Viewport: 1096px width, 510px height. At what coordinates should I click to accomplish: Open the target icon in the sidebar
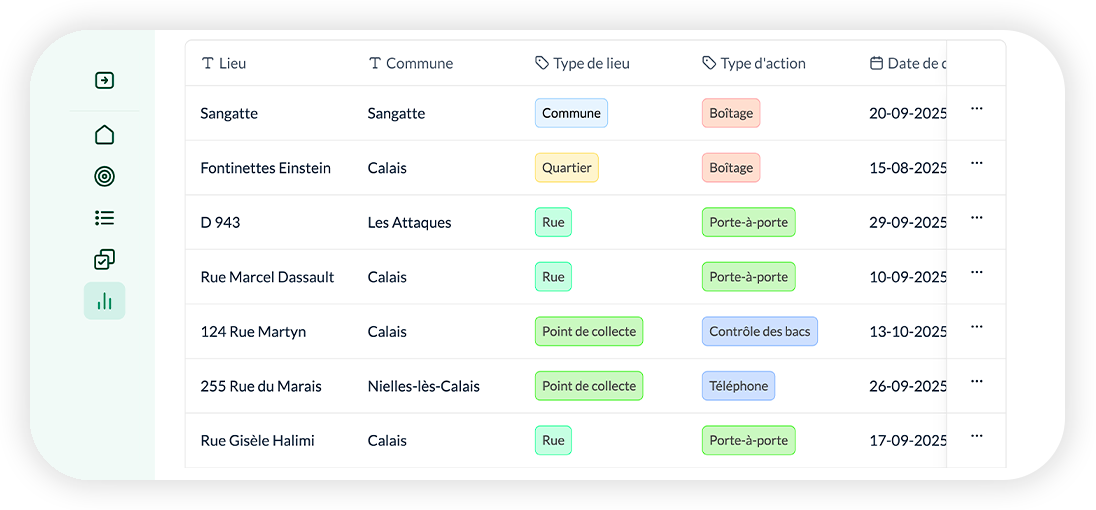coord(104,177)
